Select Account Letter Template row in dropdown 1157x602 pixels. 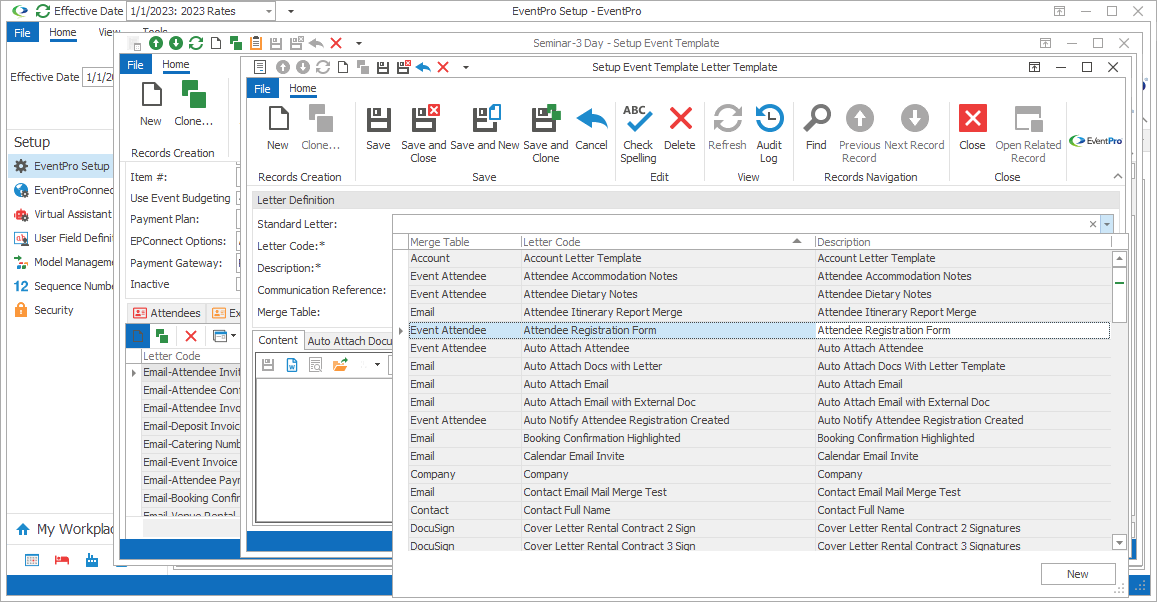pos(759,258)
